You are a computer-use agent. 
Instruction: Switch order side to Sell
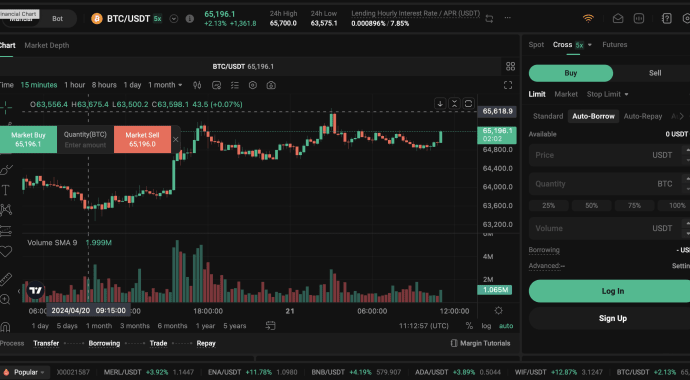click(x=654, y=73)
